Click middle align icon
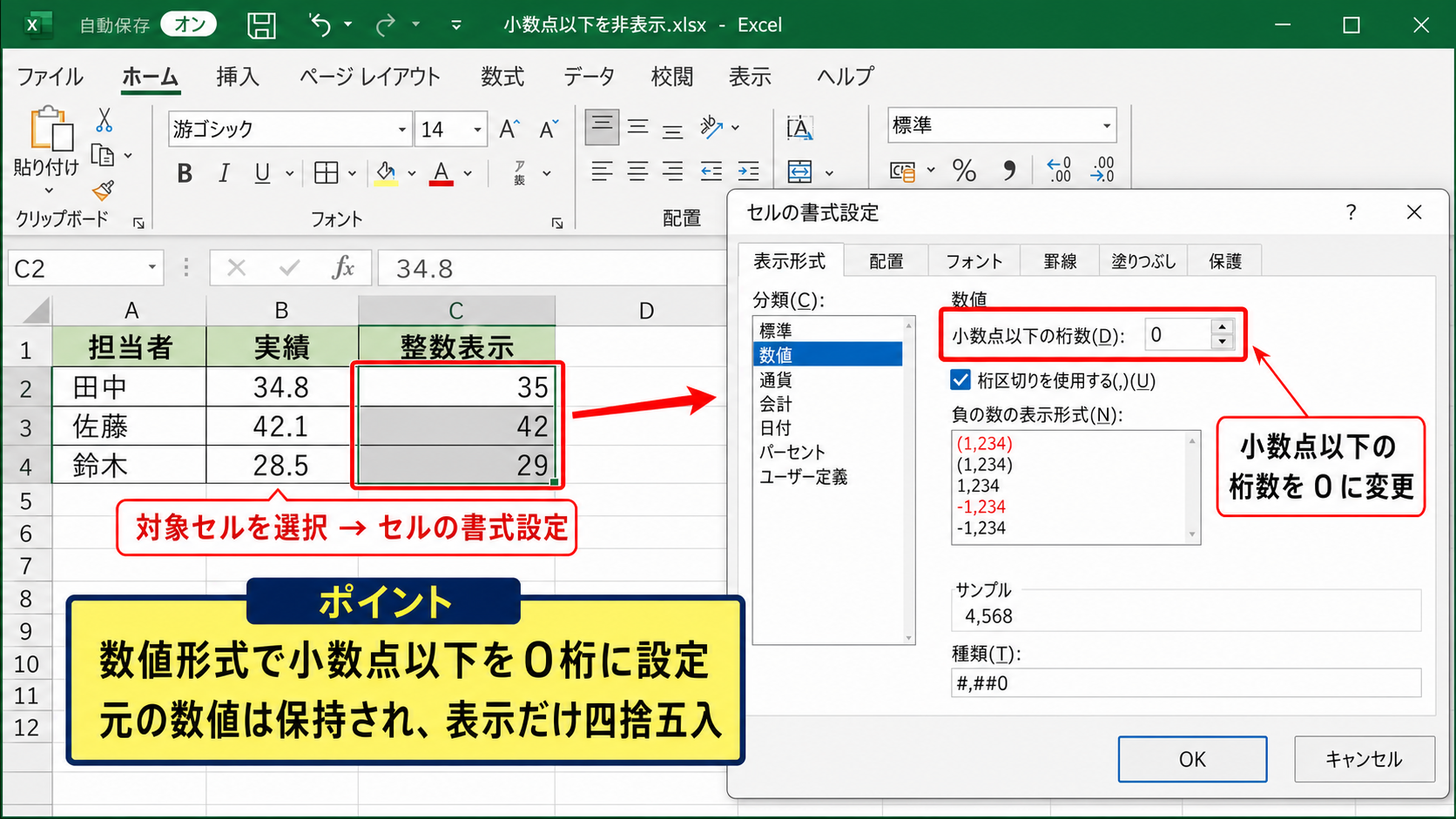The width and height of the screenshot is (1456, 819). pyautogui.click(x=638, y=127)
